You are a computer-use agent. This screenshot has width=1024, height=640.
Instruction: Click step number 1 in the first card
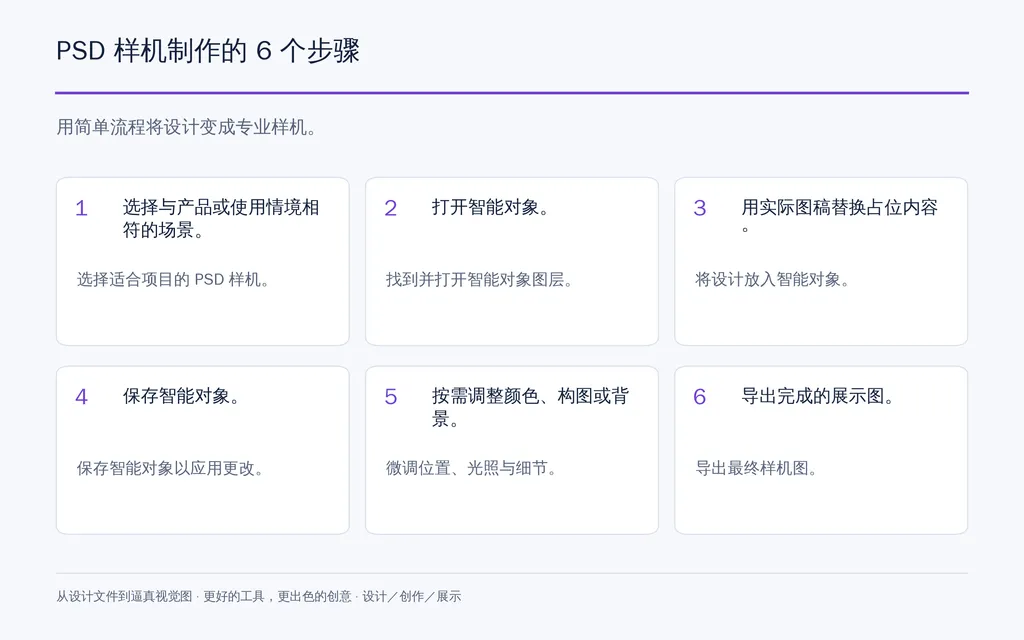[81, 208]
